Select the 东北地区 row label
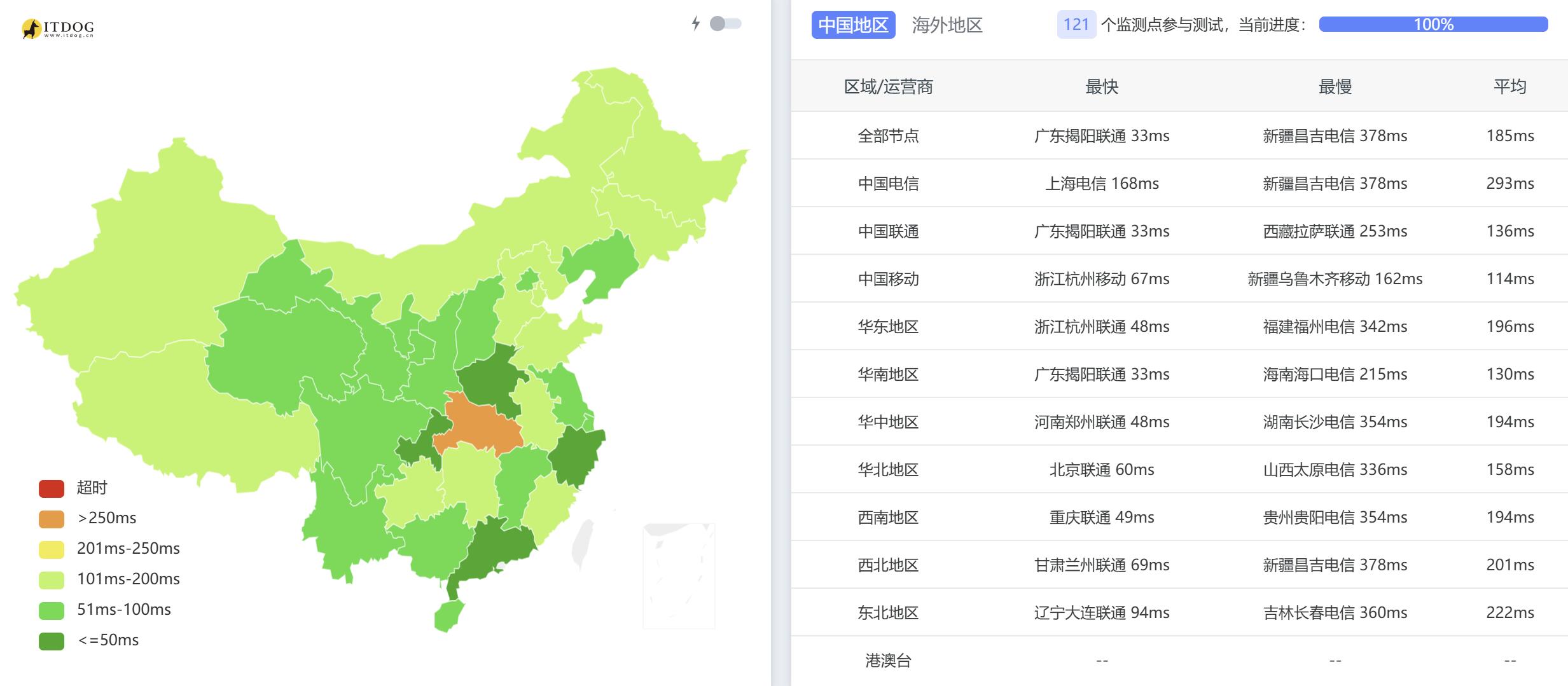This screenshot has width=1568, height=686. point(888,612)
